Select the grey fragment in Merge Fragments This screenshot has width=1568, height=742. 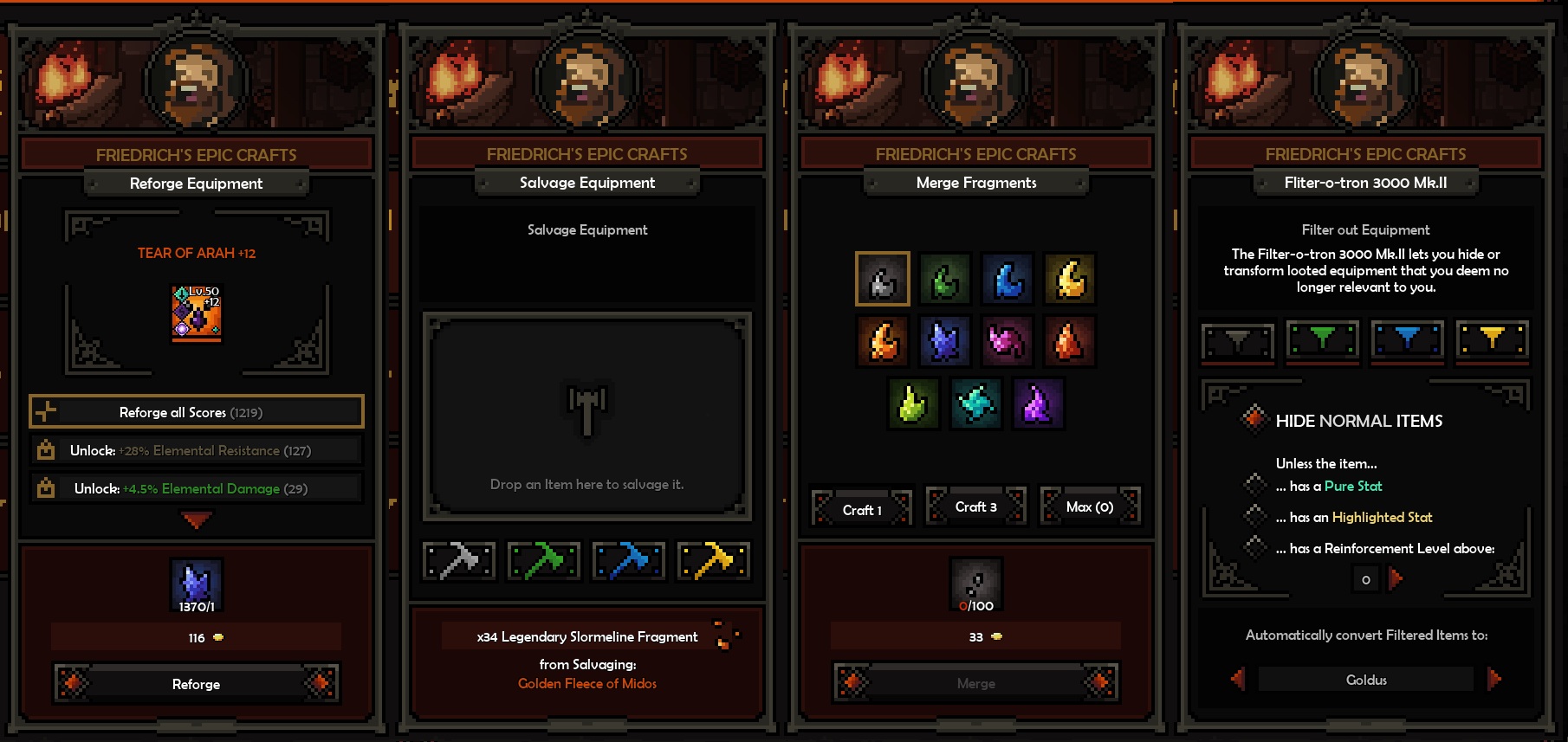click(883, 279)
